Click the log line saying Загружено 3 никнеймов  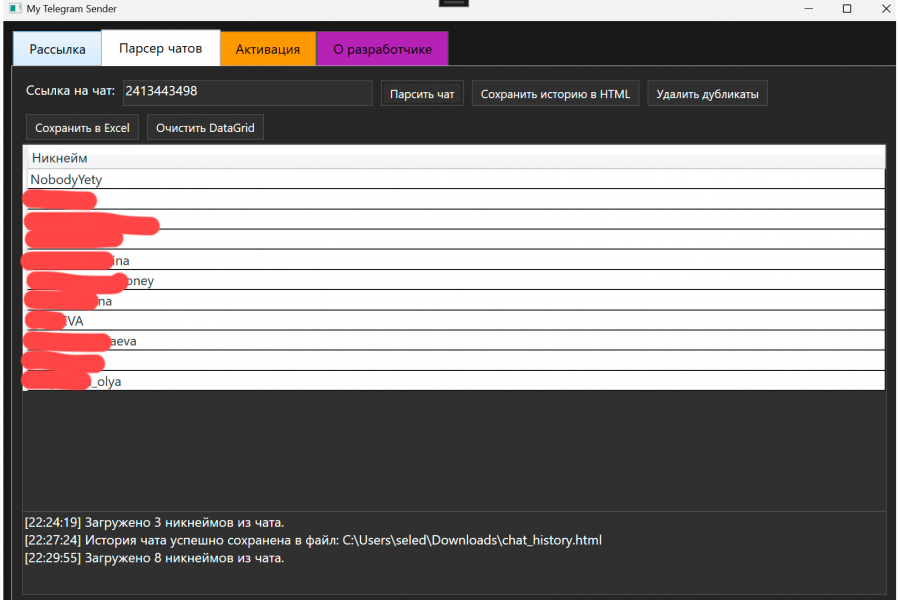coord(154,522)
